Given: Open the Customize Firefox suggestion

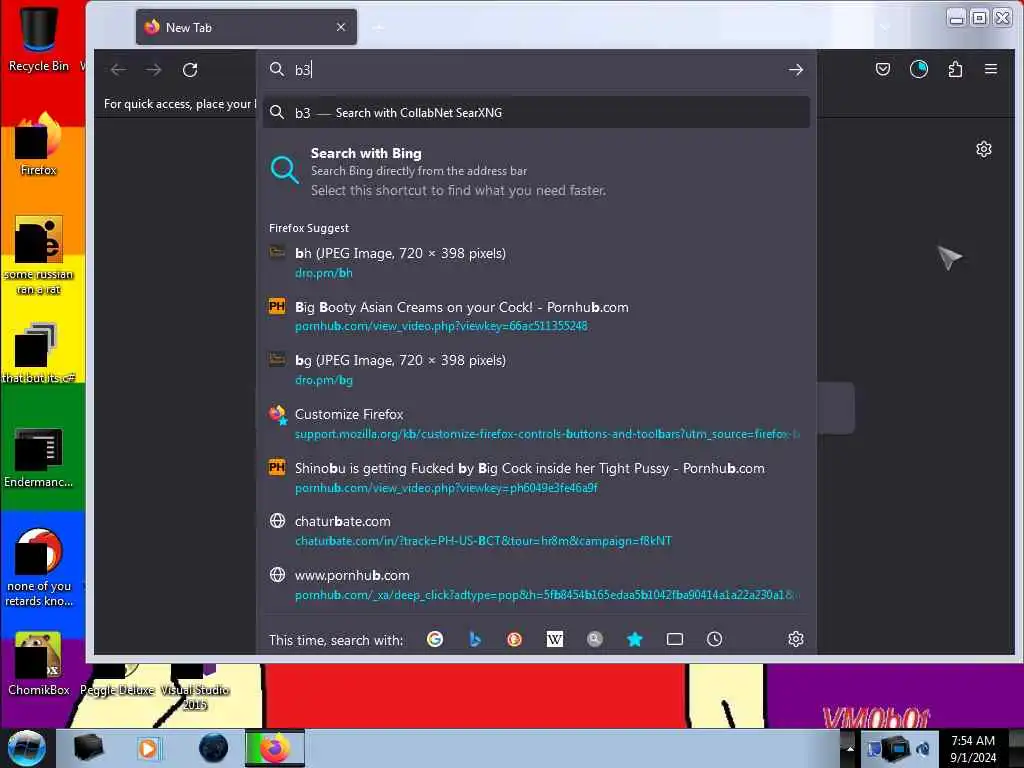Looking at the screenshot, I should tap(536, 423).
